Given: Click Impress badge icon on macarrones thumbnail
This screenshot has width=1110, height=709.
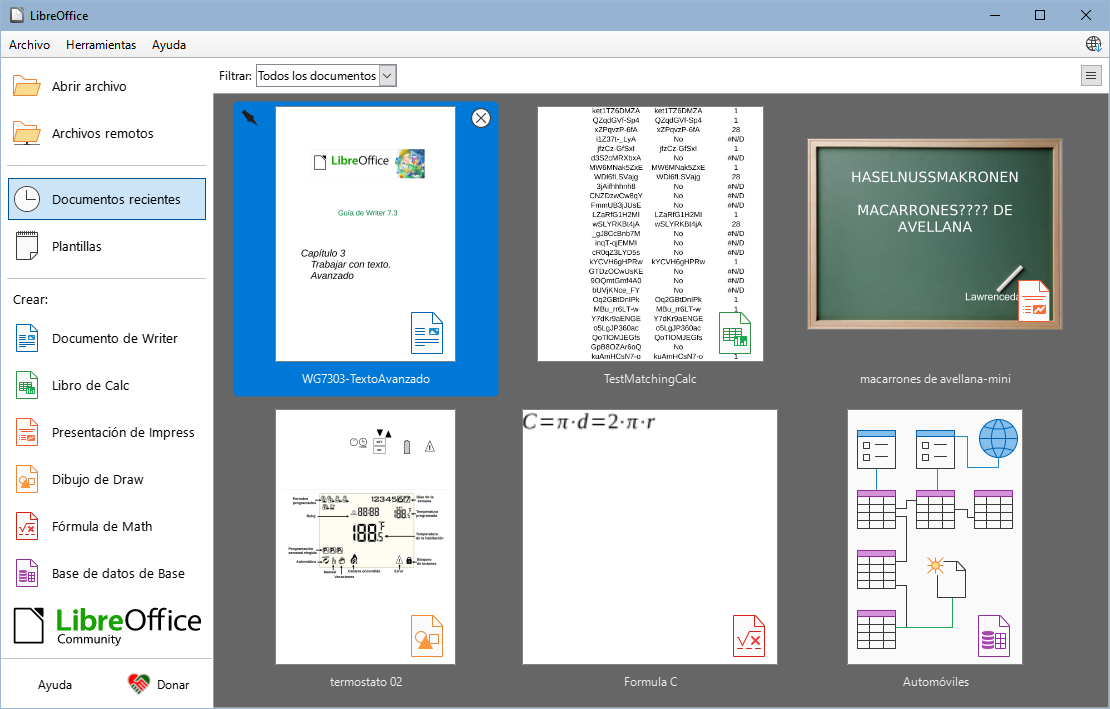Looking at the screenshot, I should [x=1034, y=301].
